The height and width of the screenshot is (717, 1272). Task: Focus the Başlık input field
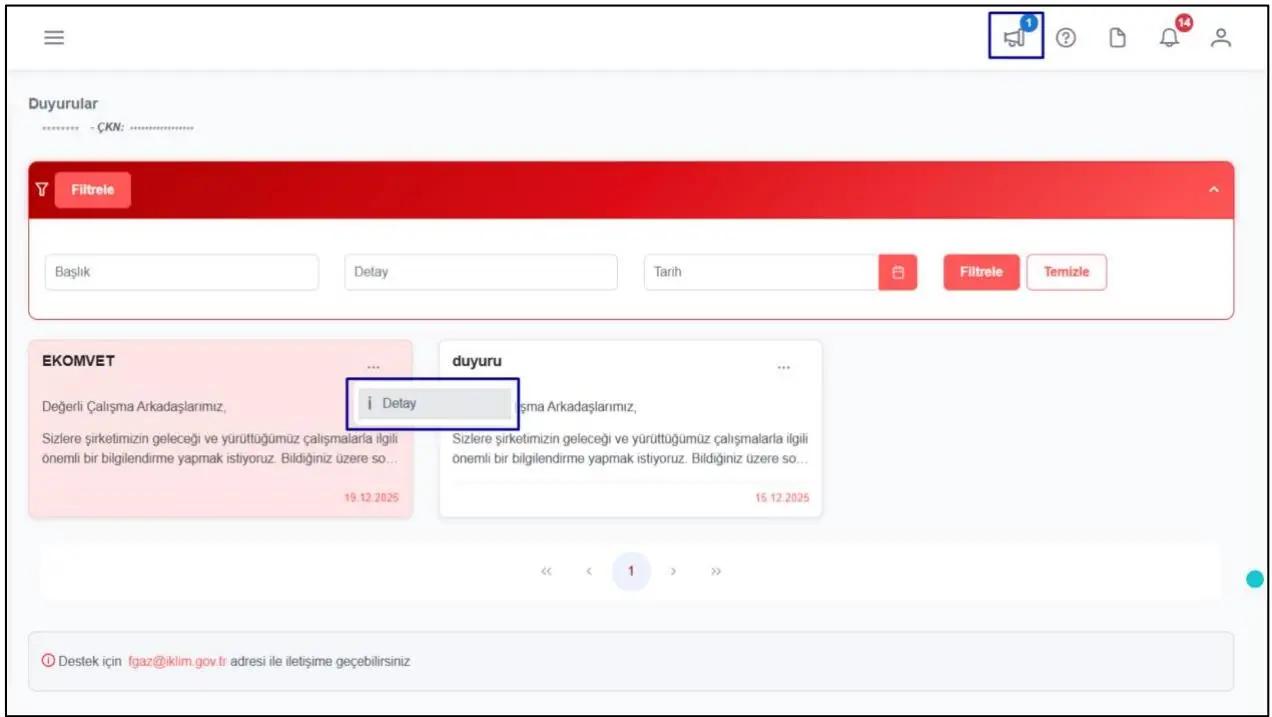click(182, 272)
